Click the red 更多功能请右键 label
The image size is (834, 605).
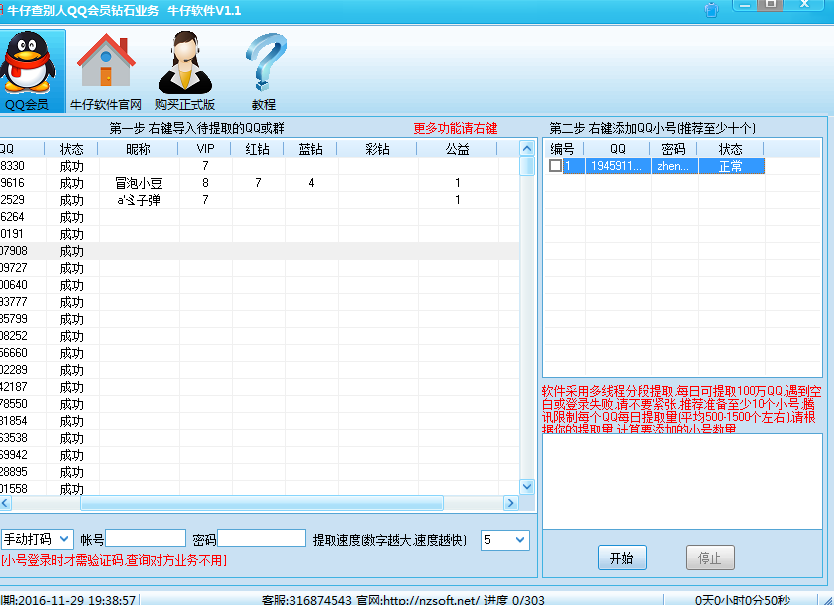[x=455, y=128]
